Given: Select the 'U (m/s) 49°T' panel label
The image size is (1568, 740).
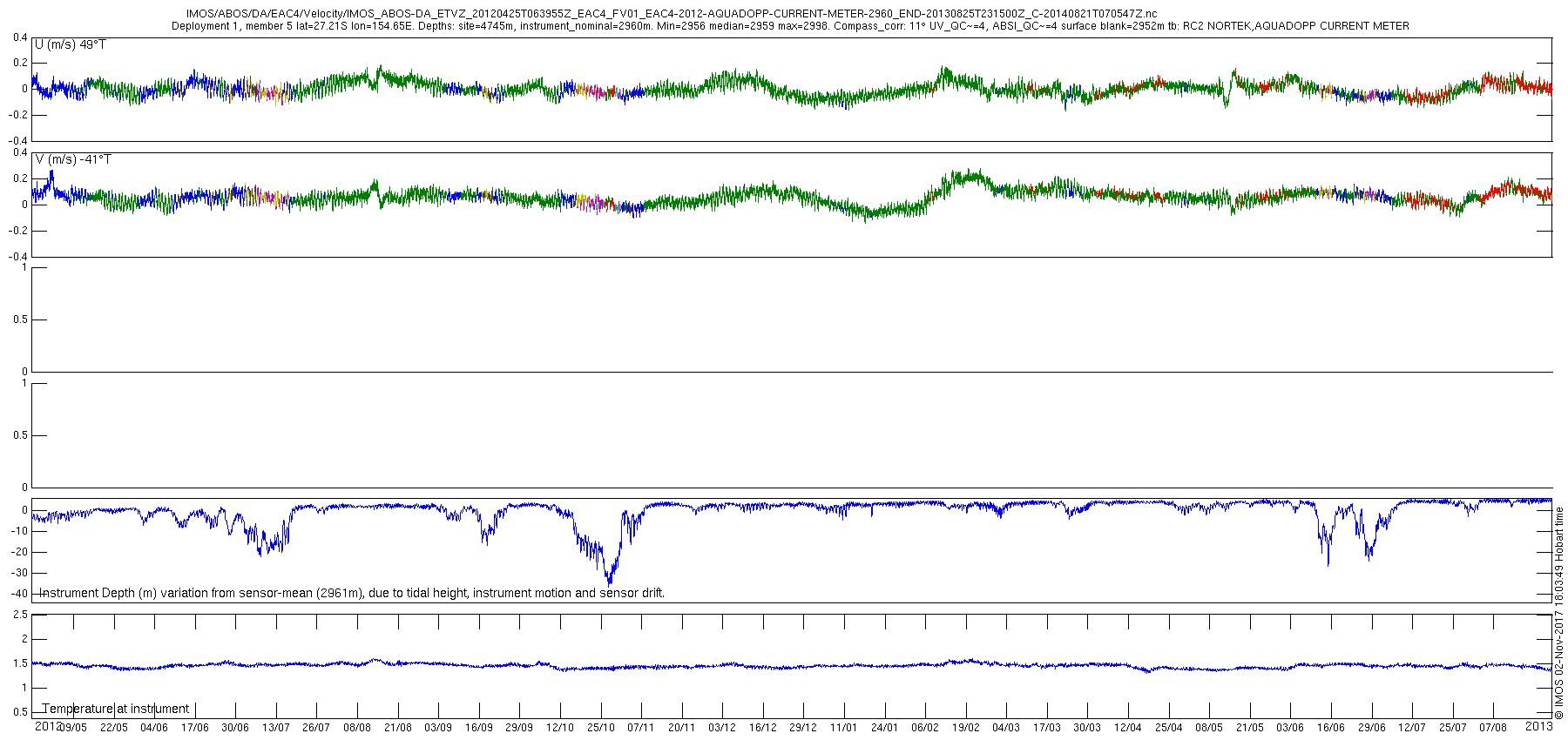Looking at the screenshot, I should pyautogui.click(x=71, y=44).
